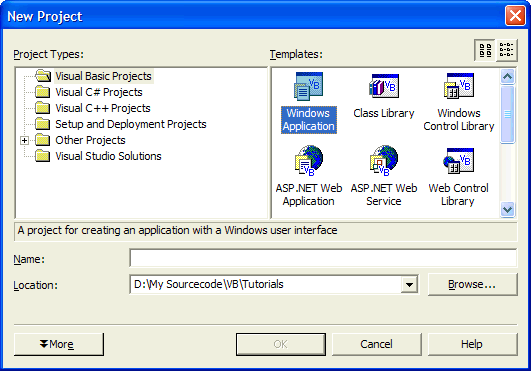Pick the Web Control Library template icon

[459, 161]
